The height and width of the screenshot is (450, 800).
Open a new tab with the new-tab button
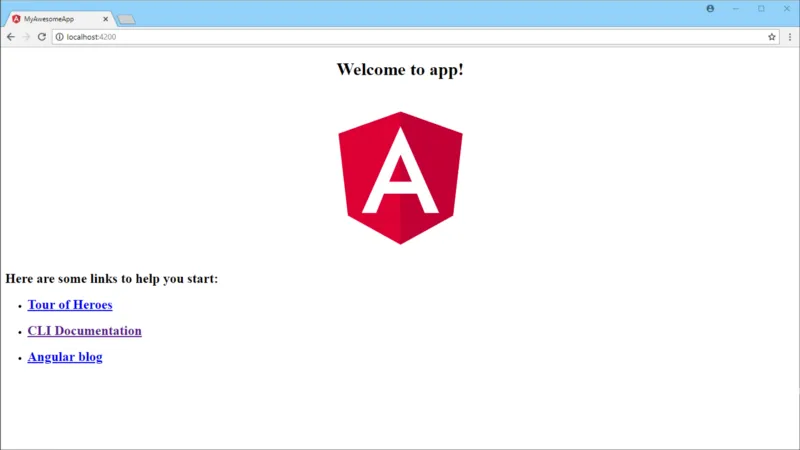(x=126, y=19)
